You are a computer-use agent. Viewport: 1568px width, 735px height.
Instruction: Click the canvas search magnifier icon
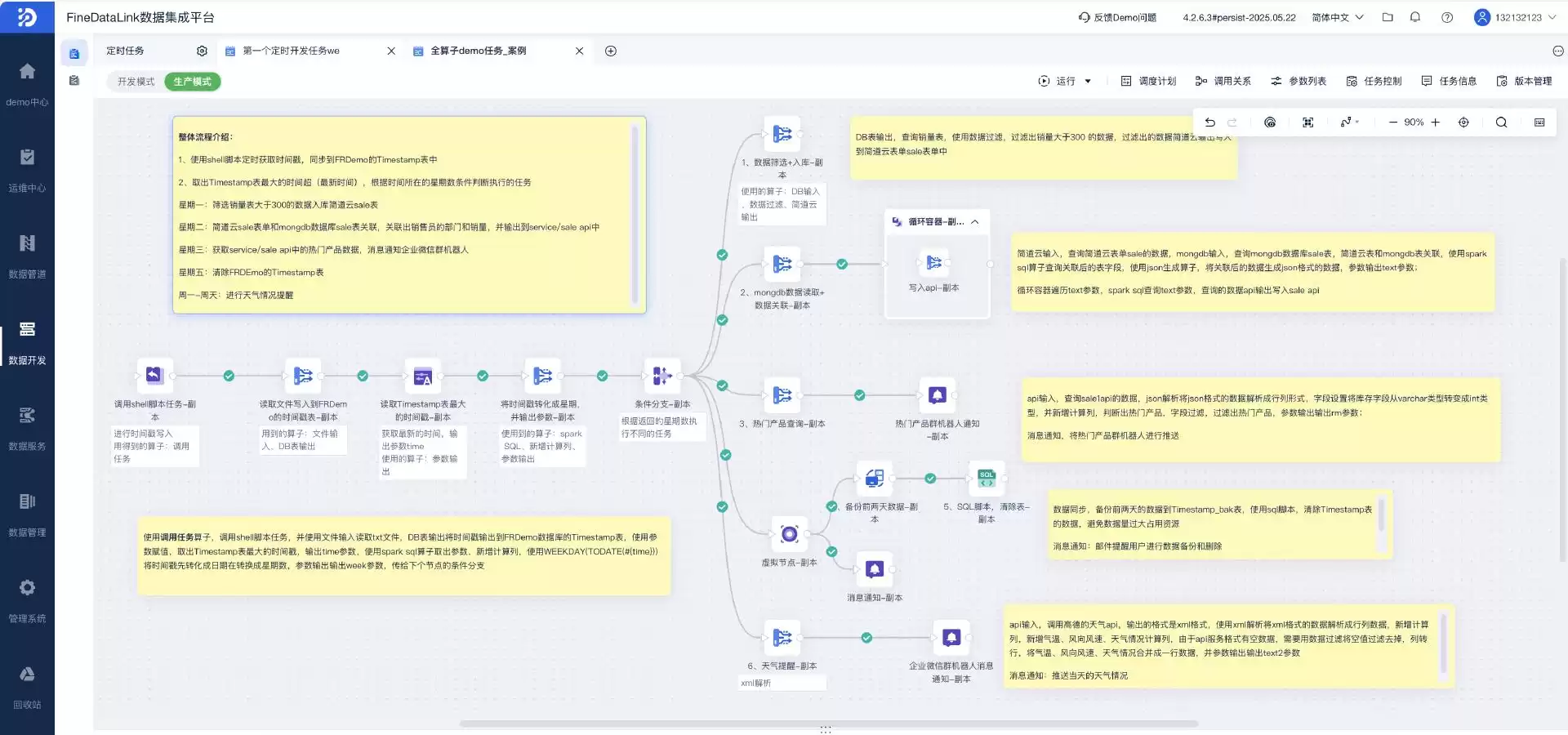click(x=1501, y=122)
